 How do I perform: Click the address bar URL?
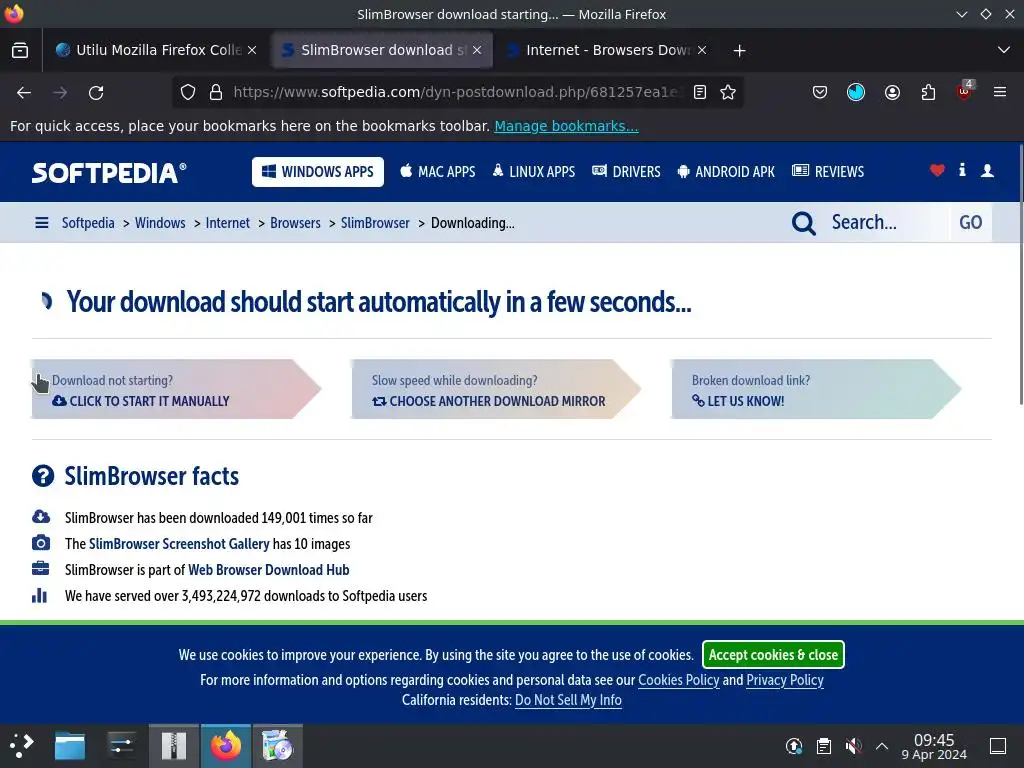coord(455,93)
